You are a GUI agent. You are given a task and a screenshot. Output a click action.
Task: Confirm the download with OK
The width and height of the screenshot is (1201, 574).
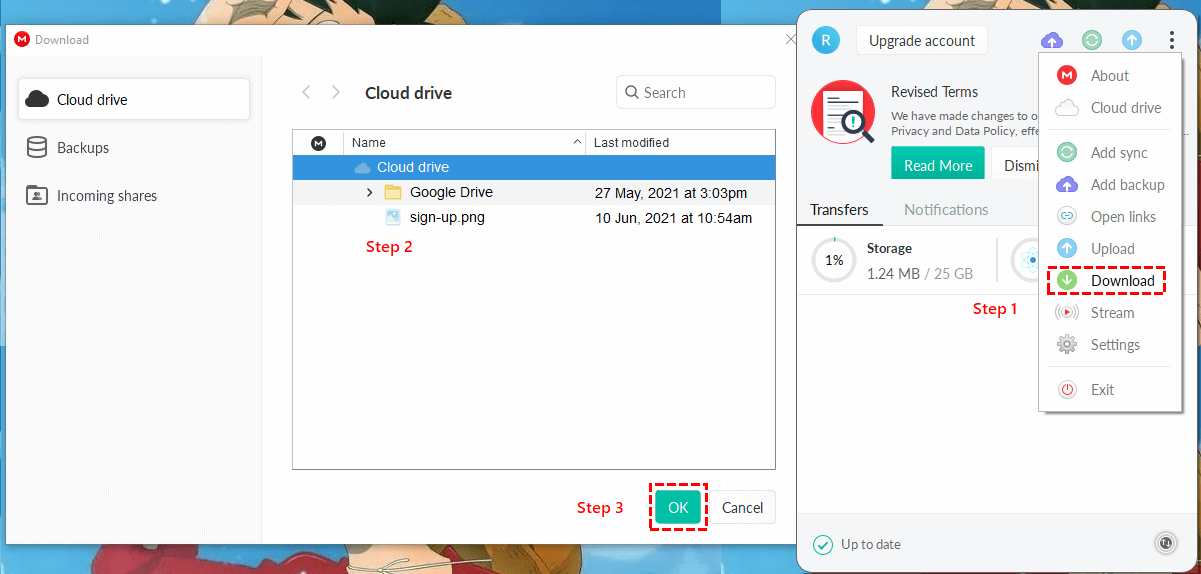678,507
